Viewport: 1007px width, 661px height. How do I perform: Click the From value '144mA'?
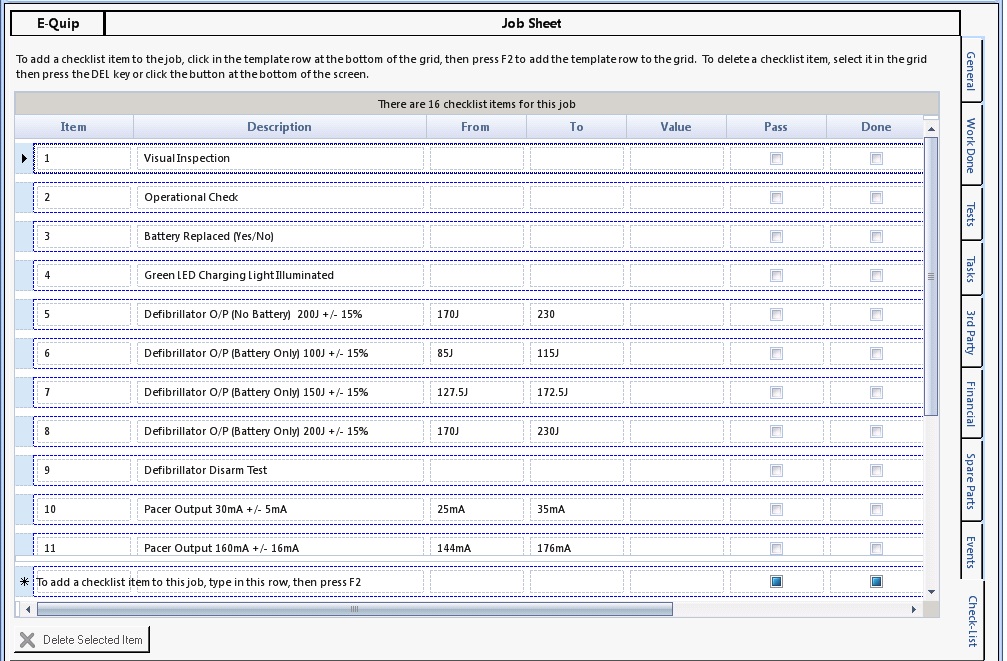click(477, 547)
